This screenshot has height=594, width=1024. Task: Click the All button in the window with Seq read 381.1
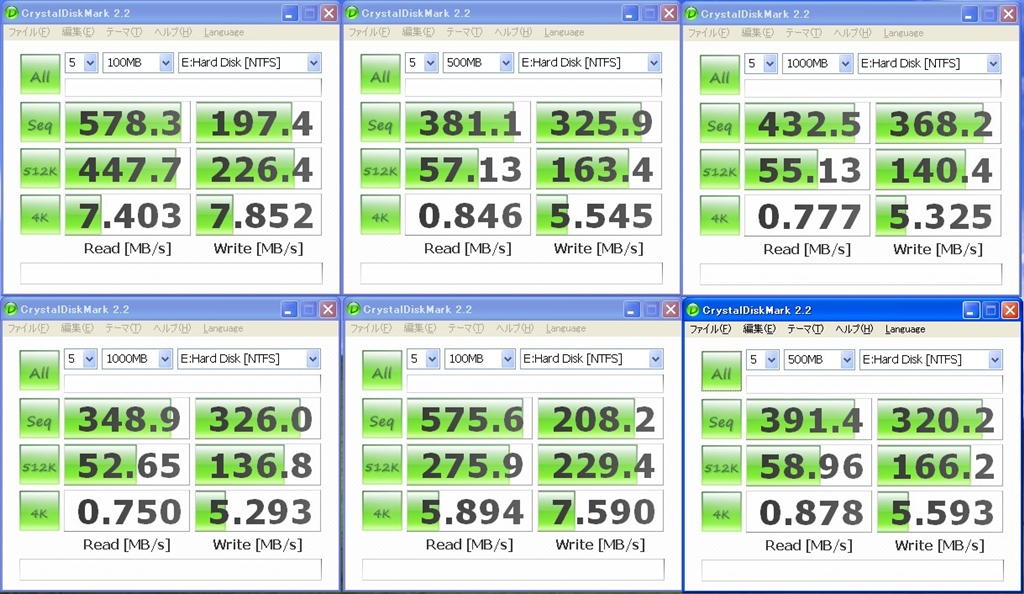point(380,74)
